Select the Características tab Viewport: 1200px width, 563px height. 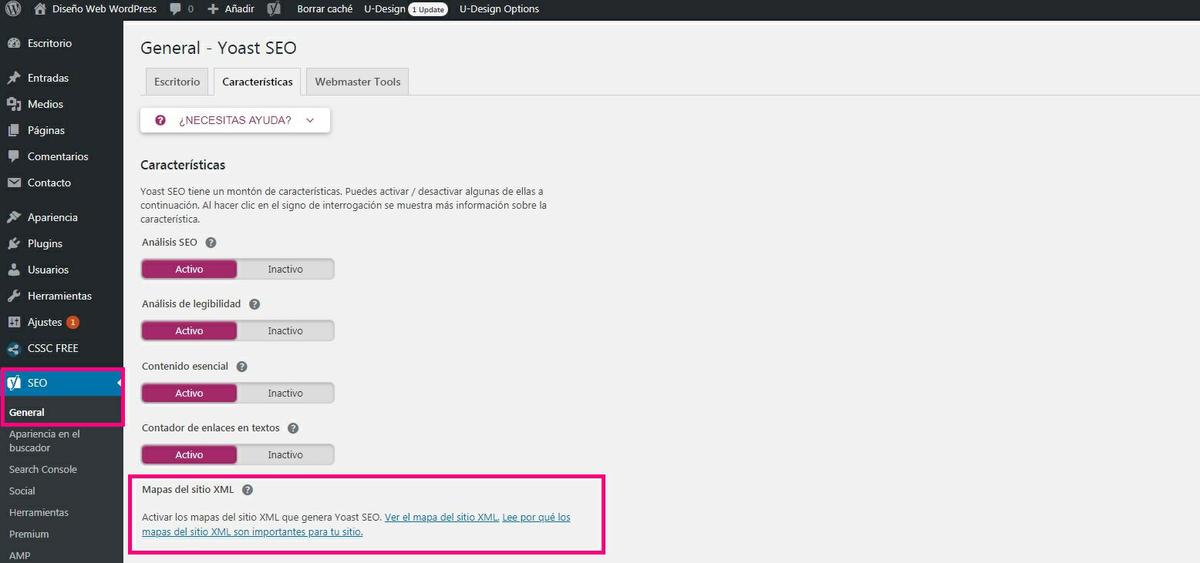coord(257,82)
